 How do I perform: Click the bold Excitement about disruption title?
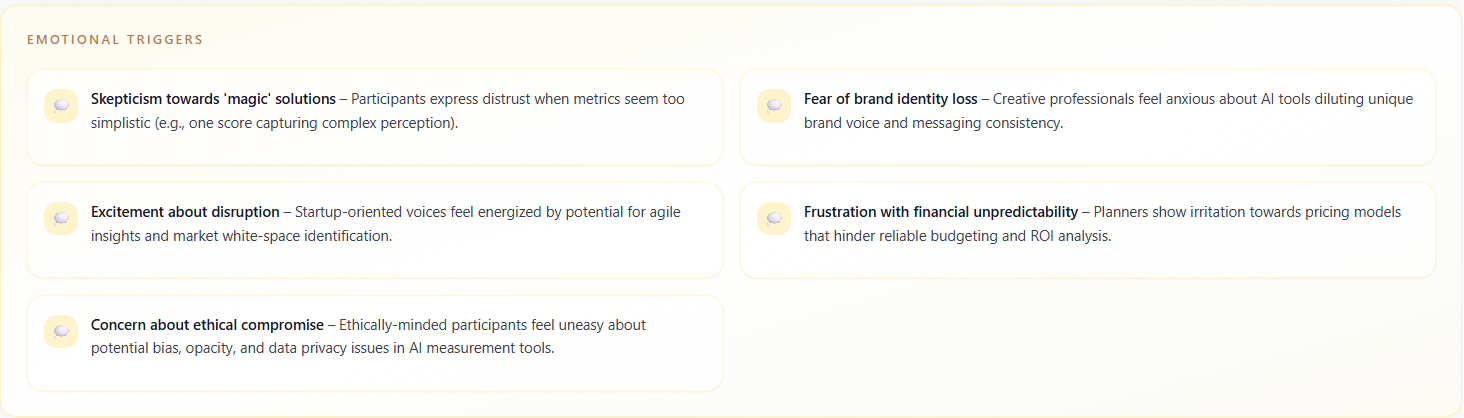[185, 212]
